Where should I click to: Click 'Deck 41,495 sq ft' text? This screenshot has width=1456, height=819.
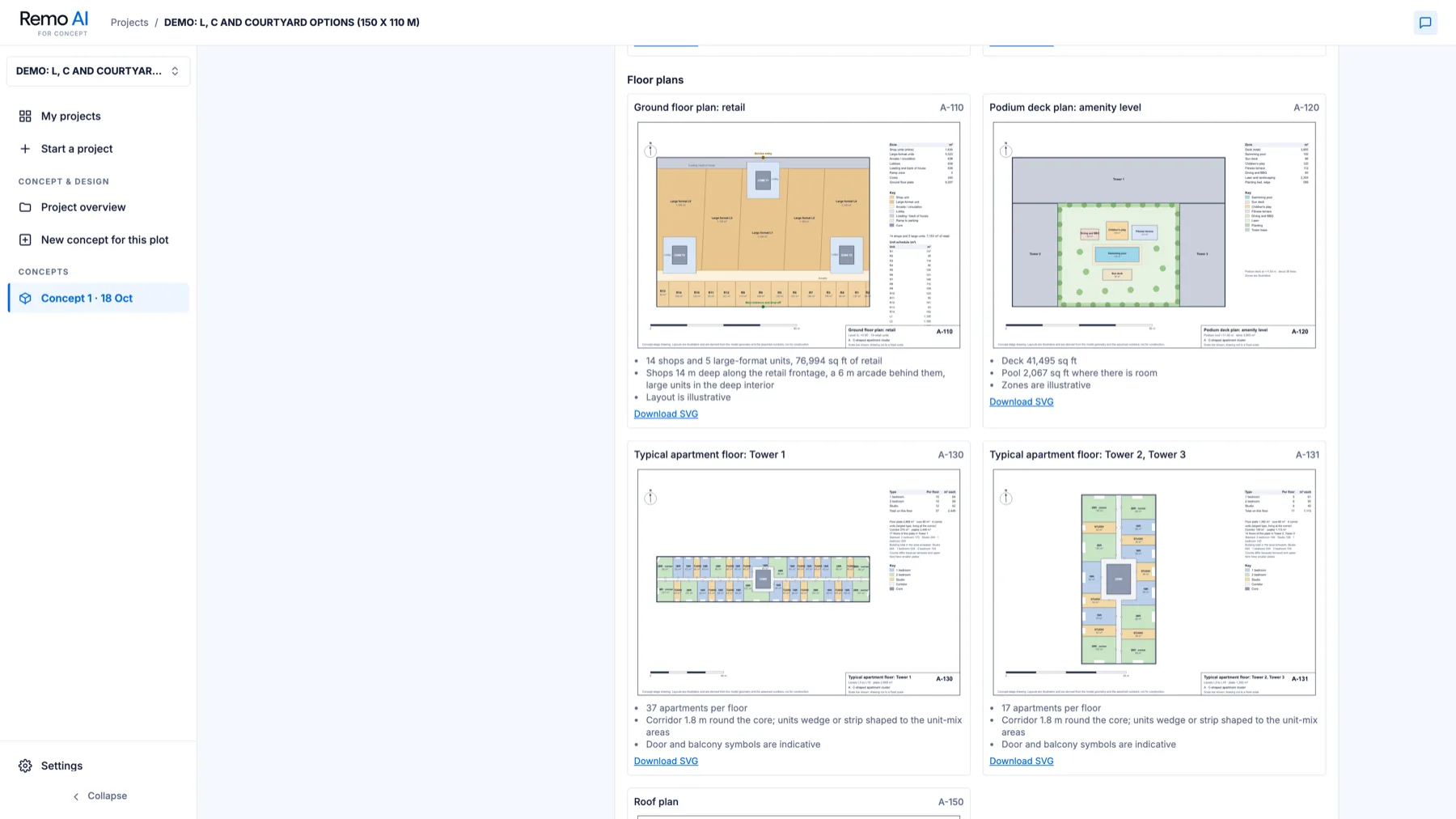pos(1039,361)
